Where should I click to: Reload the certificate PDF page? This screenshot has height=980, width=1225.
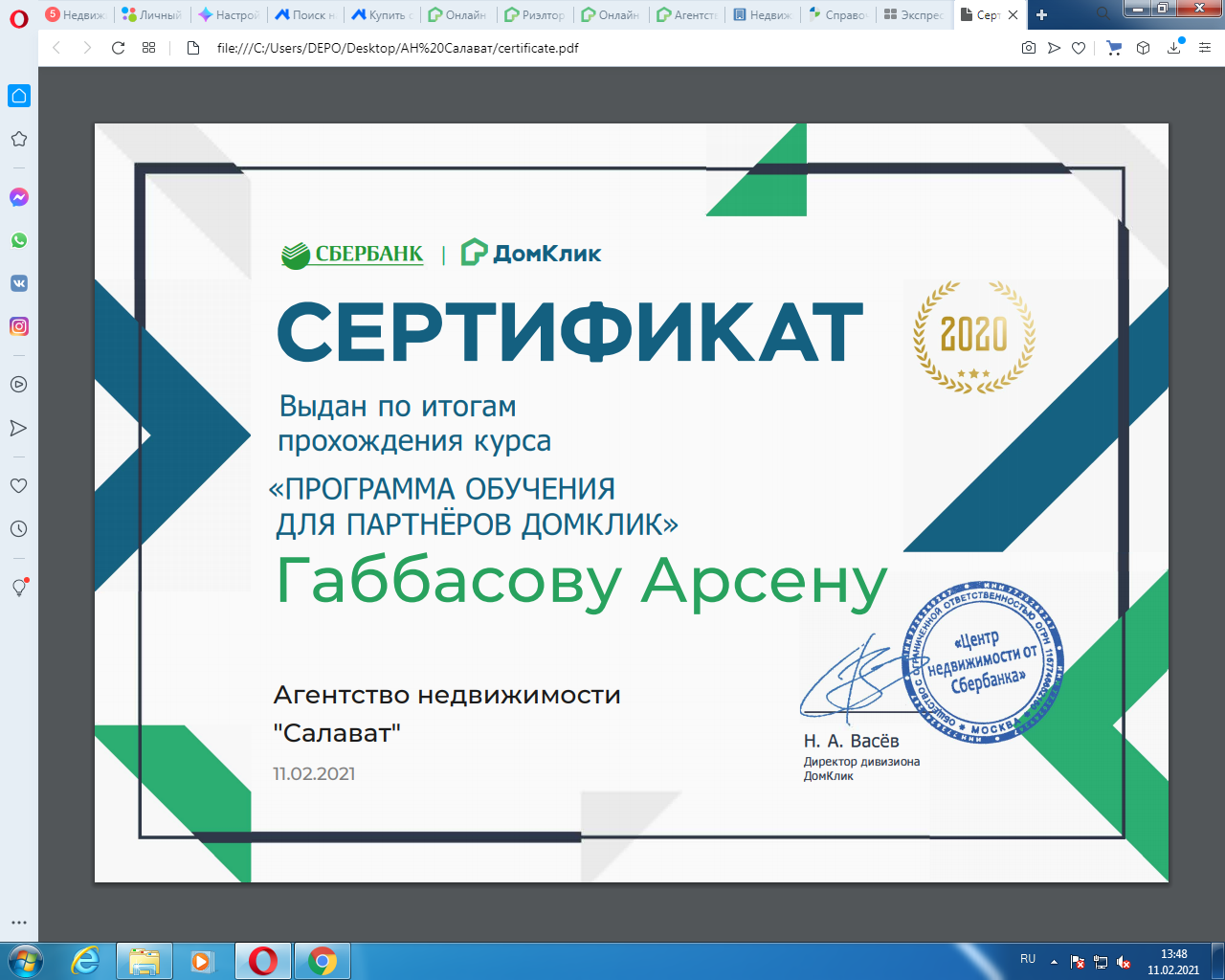118,48
